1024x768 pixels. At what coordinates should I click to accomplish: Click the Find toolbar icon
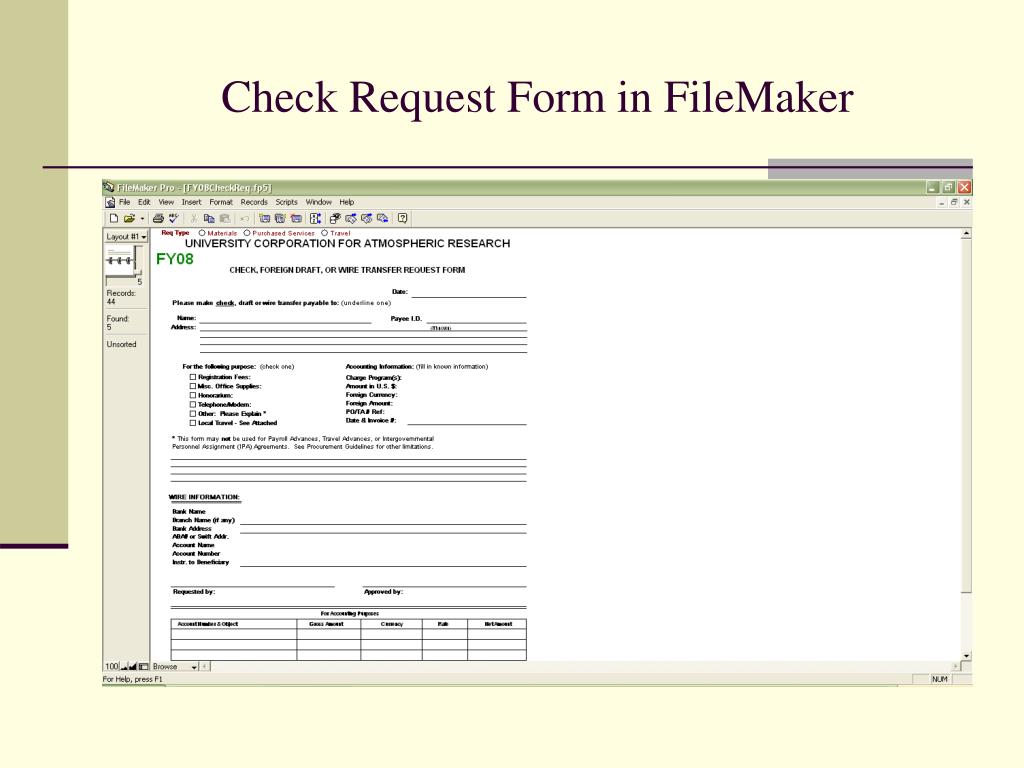[335, 219]
